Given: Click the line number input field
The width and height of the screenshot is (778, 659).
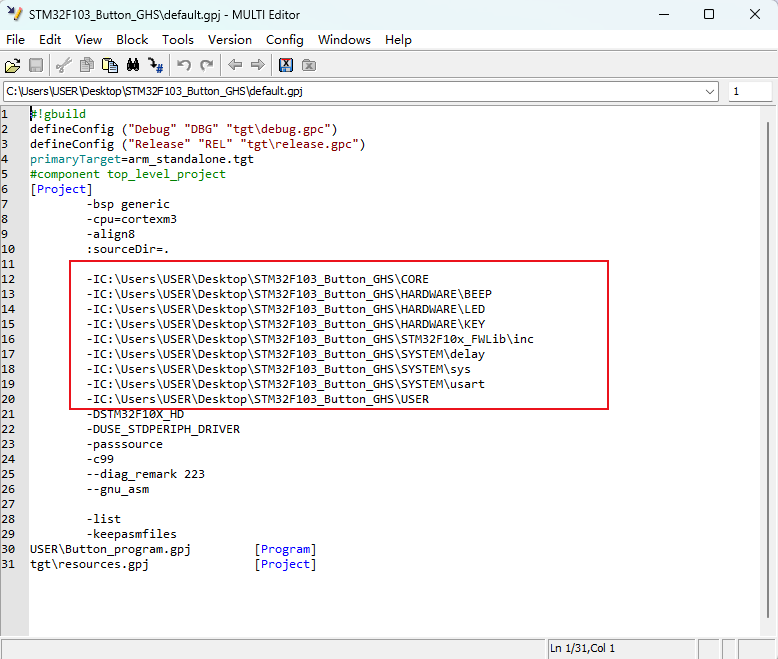Looking at the screenshot, I should pos(749,91).
